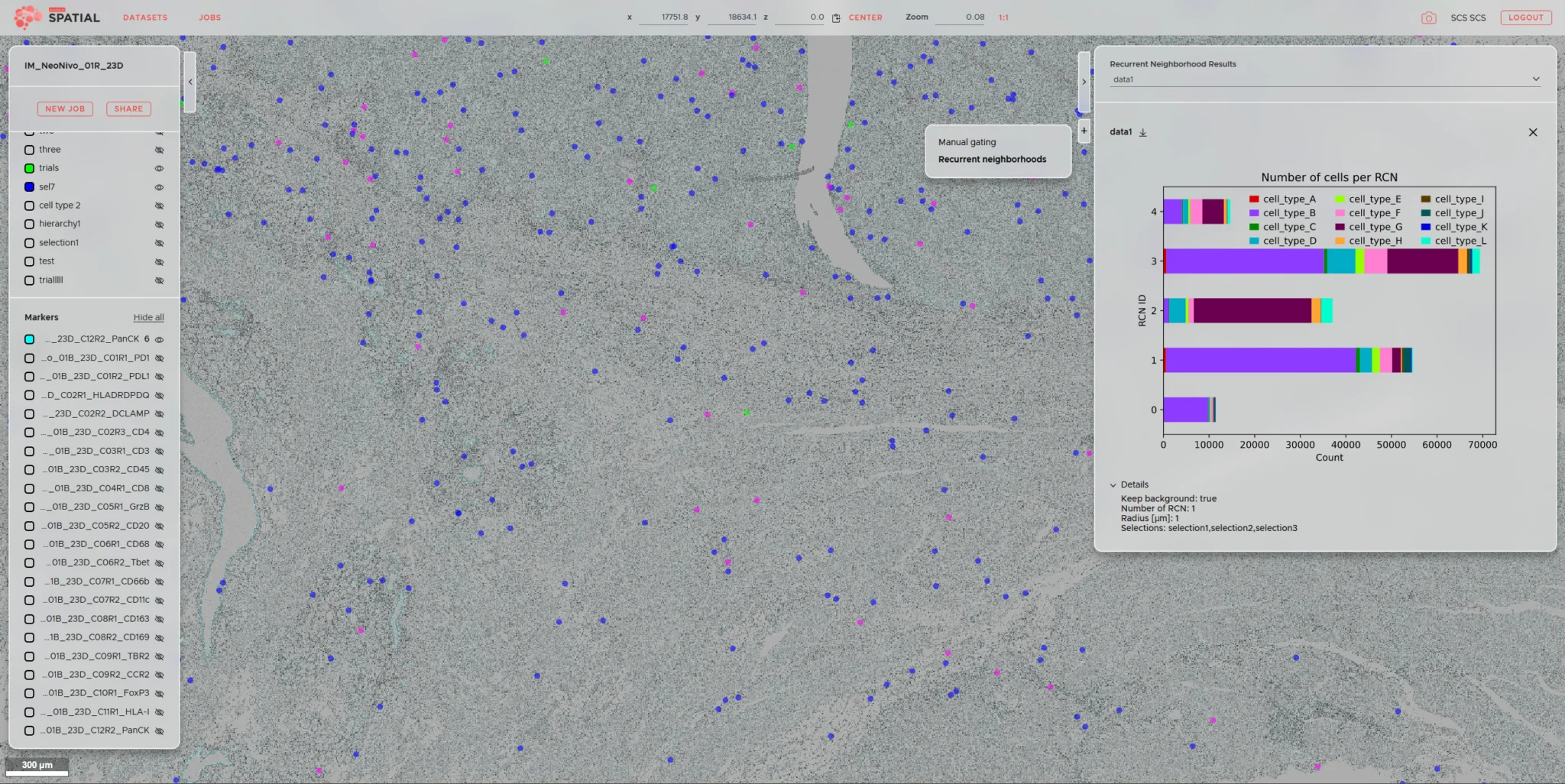Viewport: 1565px width, 784px height.
Task: Show the 'hierarchy1' selection eye
Action: pyautogui.click(x=159, y=224)
